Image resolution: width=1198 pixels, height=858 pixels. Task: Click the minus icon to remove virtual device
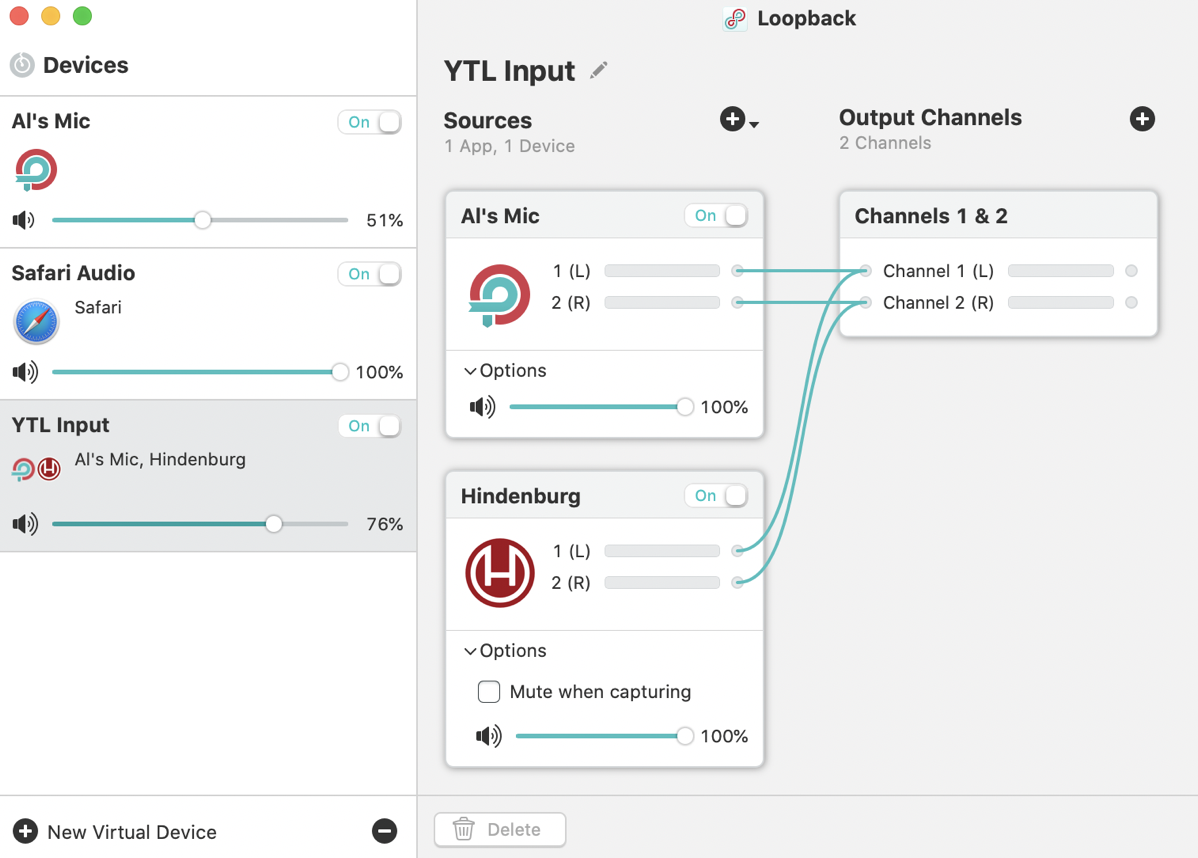pyautogui.click(x=384, y=831)
